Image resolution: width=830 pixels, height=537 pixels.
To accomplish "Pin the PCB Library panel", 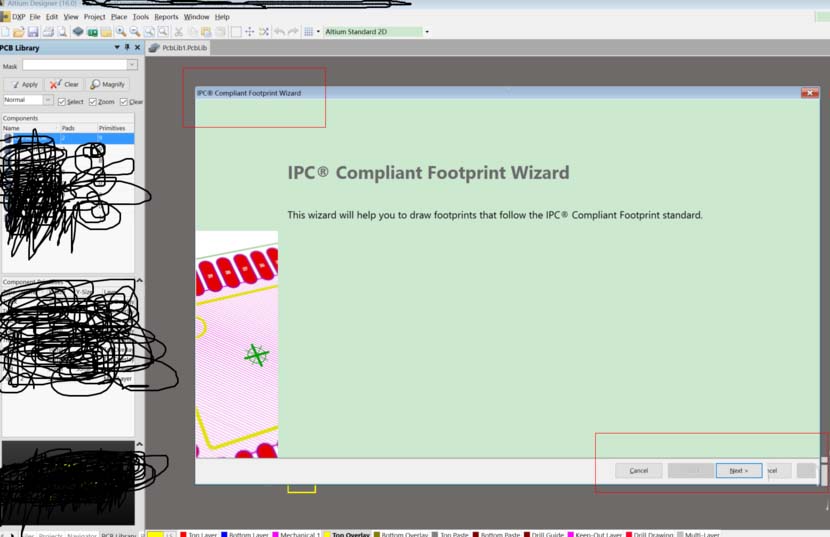I will 127,48.
